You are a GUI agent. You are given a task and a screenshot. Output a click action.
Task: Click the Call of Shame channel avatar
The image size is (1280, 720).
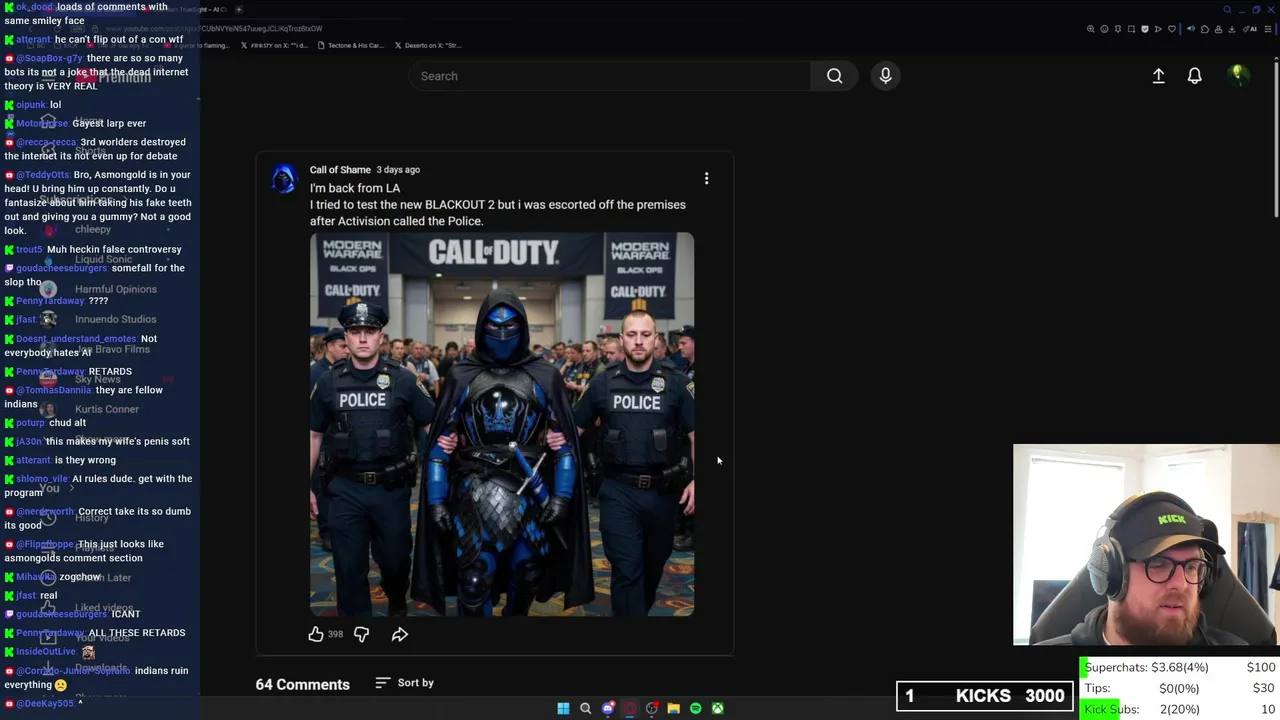pos(284,179)
